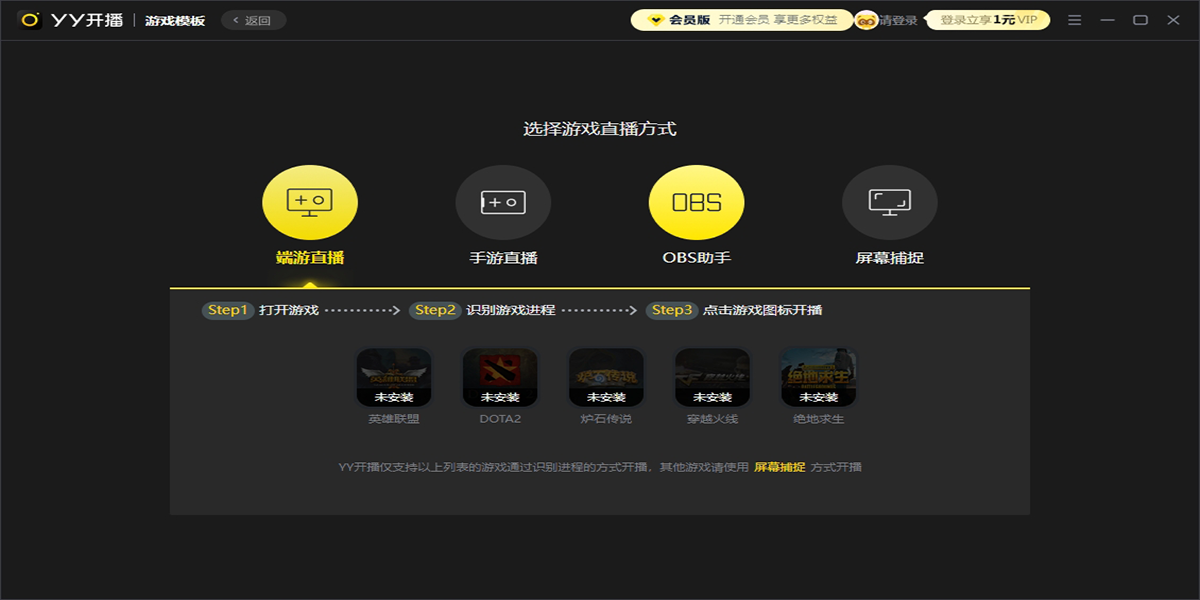Open the hamburger main menu
Viewport: 1200px width, 600px height.
coord(1075,20)
